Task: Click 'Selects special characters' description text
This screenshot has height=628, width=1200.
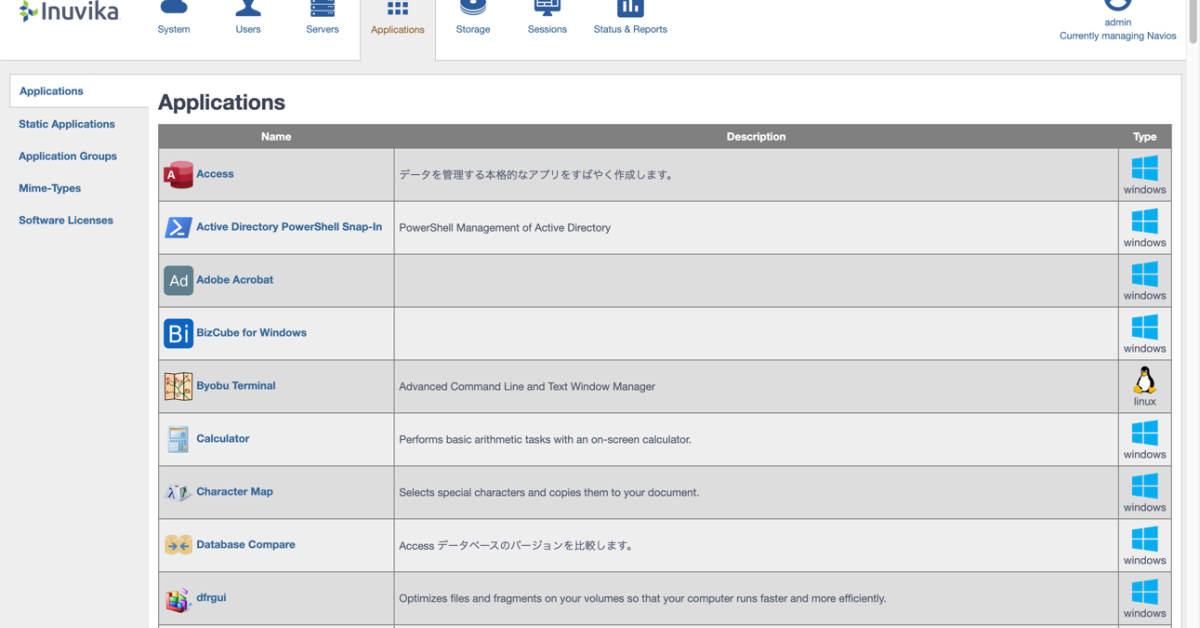Action: pos(549,493)
